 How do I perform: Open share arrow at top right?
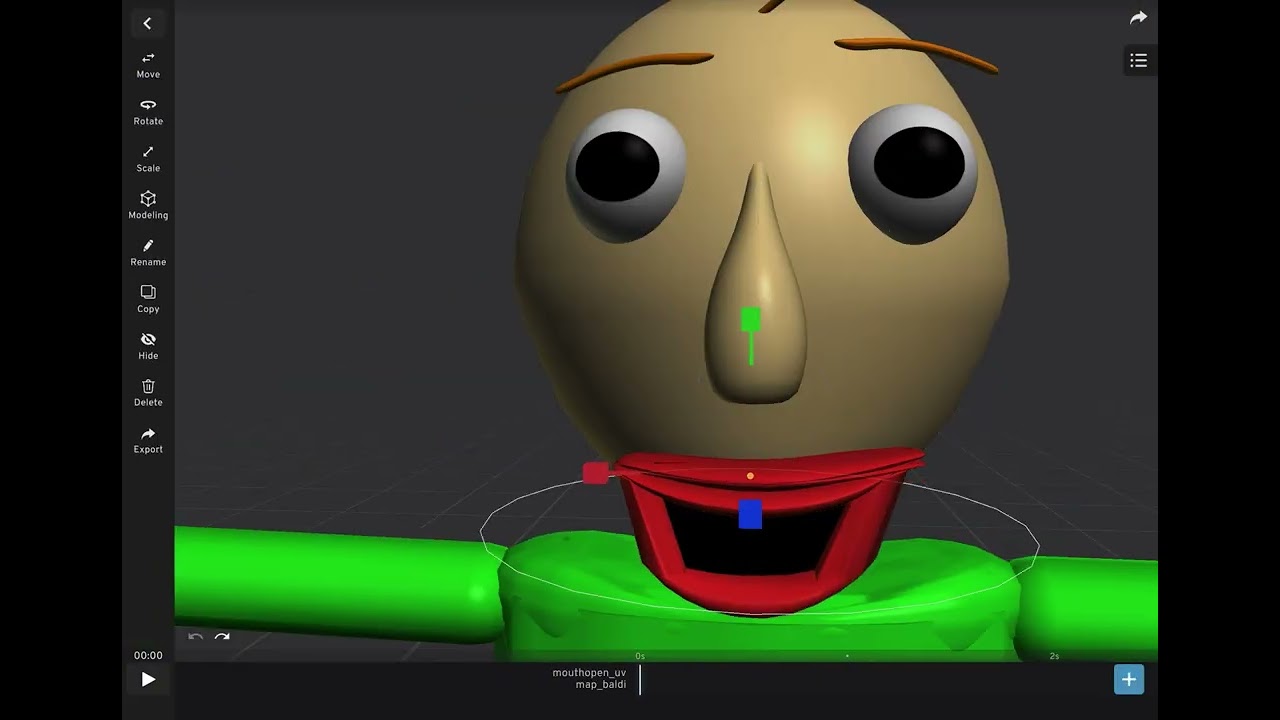tap(1138, 18)
